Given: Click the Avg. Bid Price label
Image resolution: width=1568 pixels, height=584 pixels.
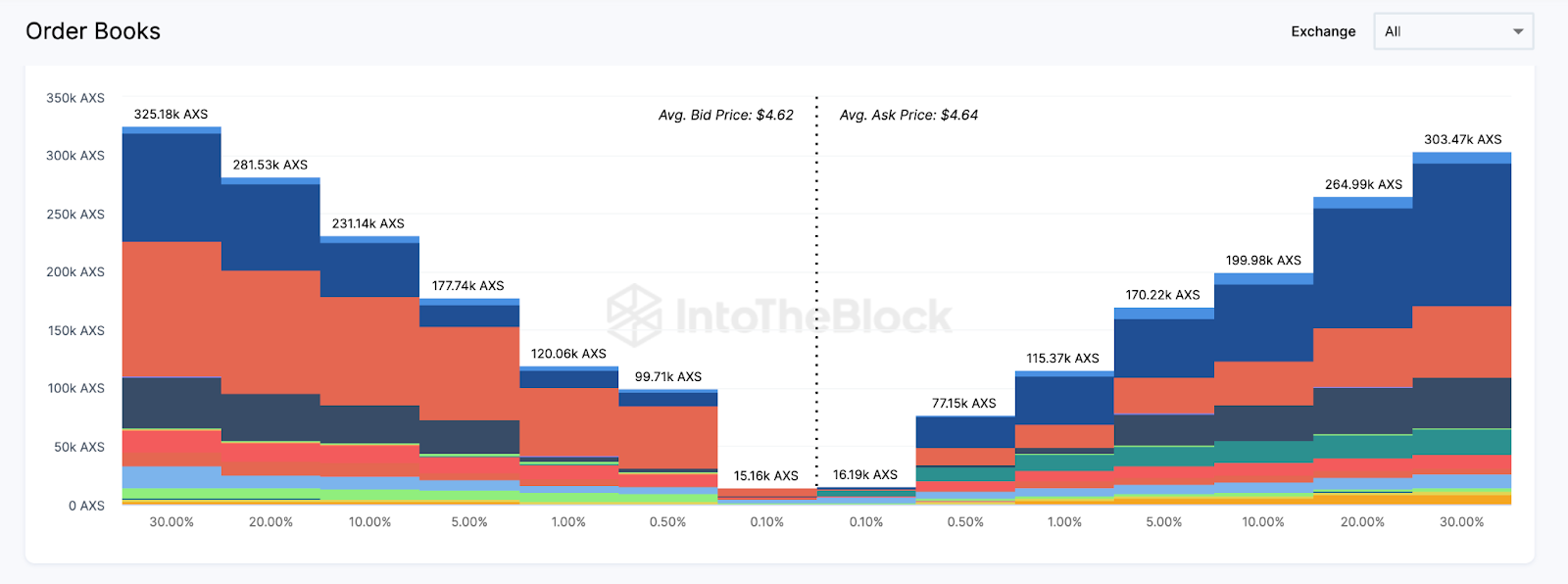Looking at the screenshot, I should pyautogui.click(x=726, y=116).
